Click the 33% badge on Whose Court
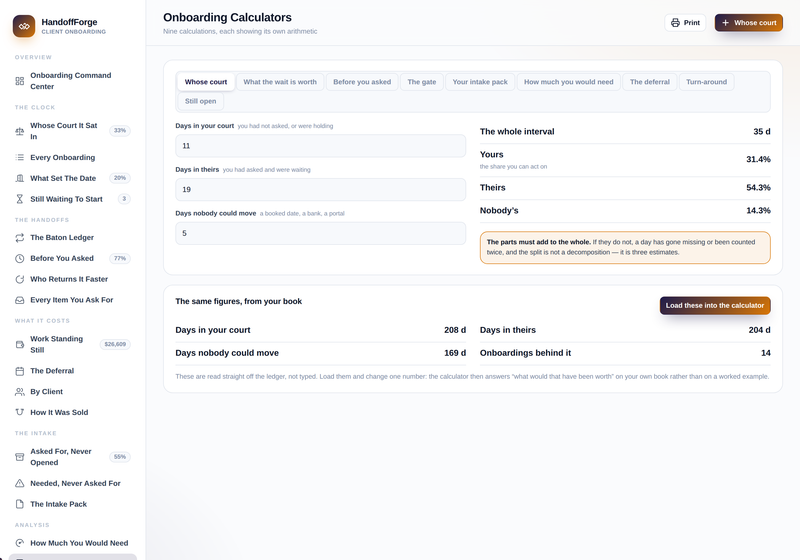The image size is (800, 560). 120,131
